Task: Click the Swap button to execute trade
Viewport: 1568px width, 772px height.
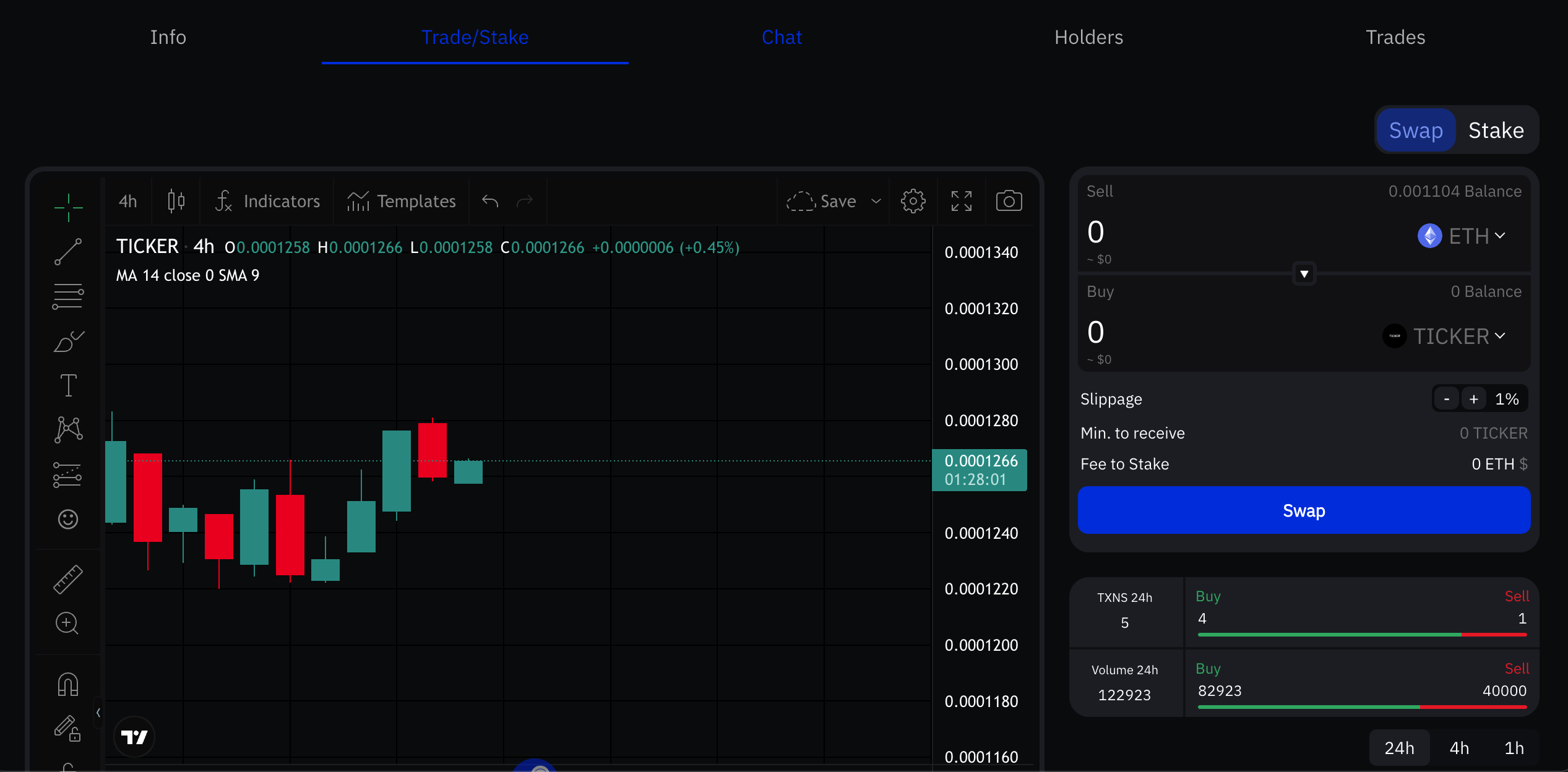Action: 1303,510
